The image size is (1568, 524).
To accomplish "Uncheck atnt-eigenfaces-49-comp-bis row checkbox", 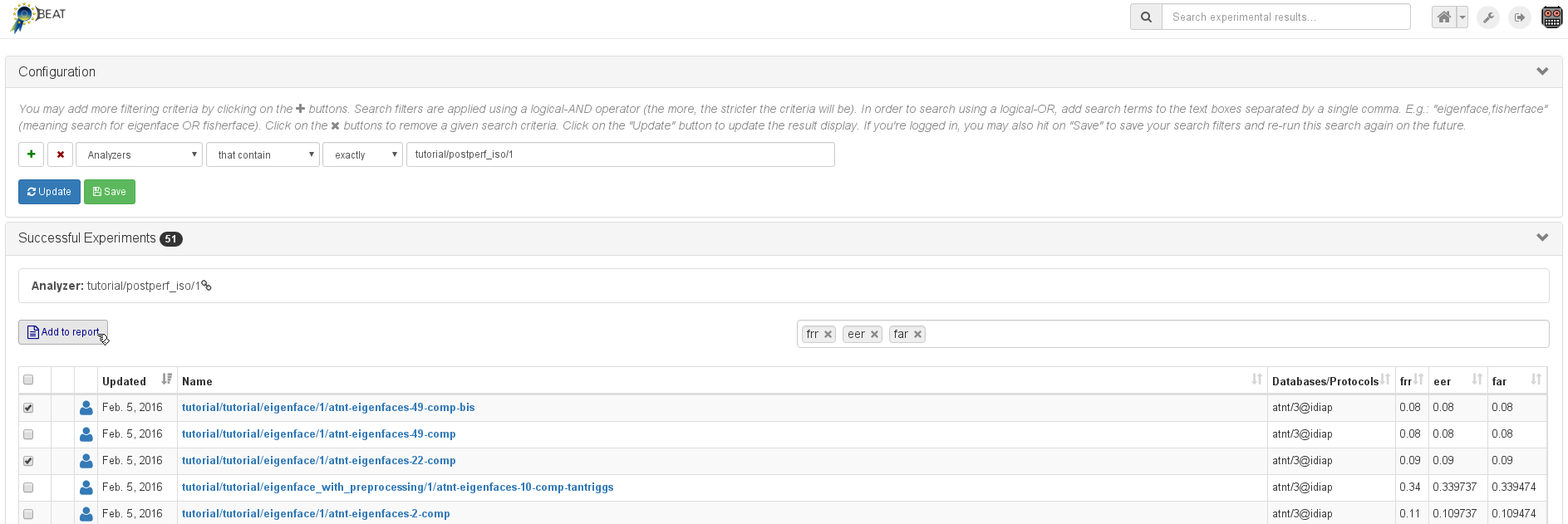I will [28, 408].
